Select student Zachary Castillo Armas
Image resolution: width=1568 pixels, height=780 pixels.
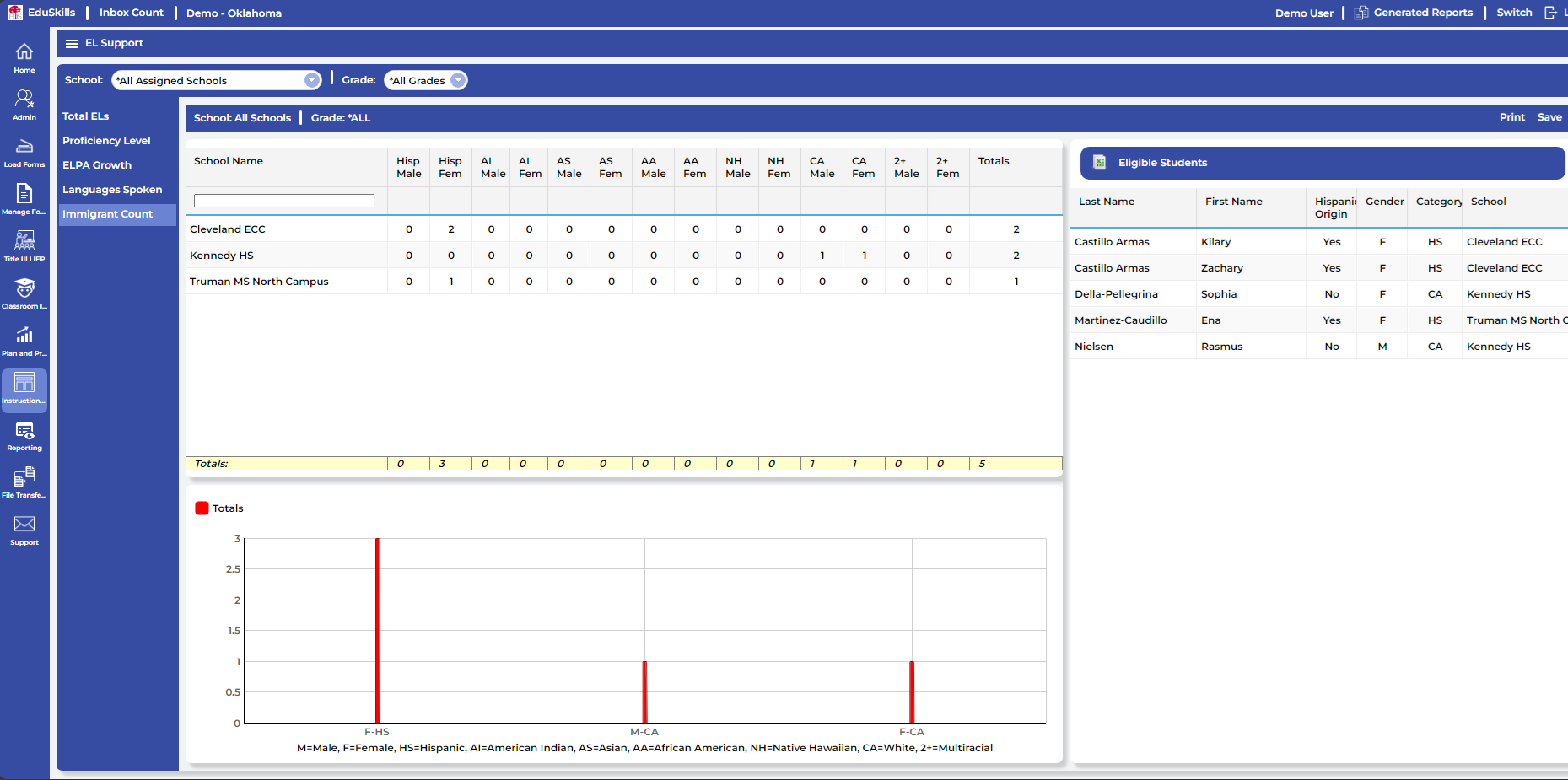pyautogui.click(x=1319, y=268)
